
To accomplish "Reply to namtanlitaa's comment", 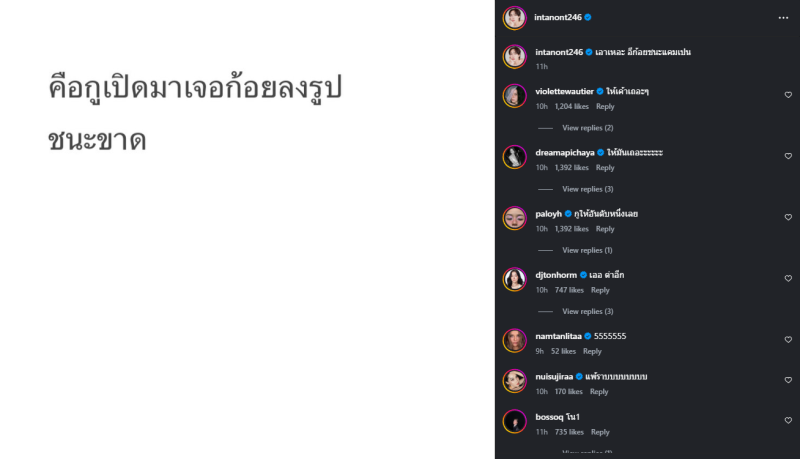I will point(592,351).
